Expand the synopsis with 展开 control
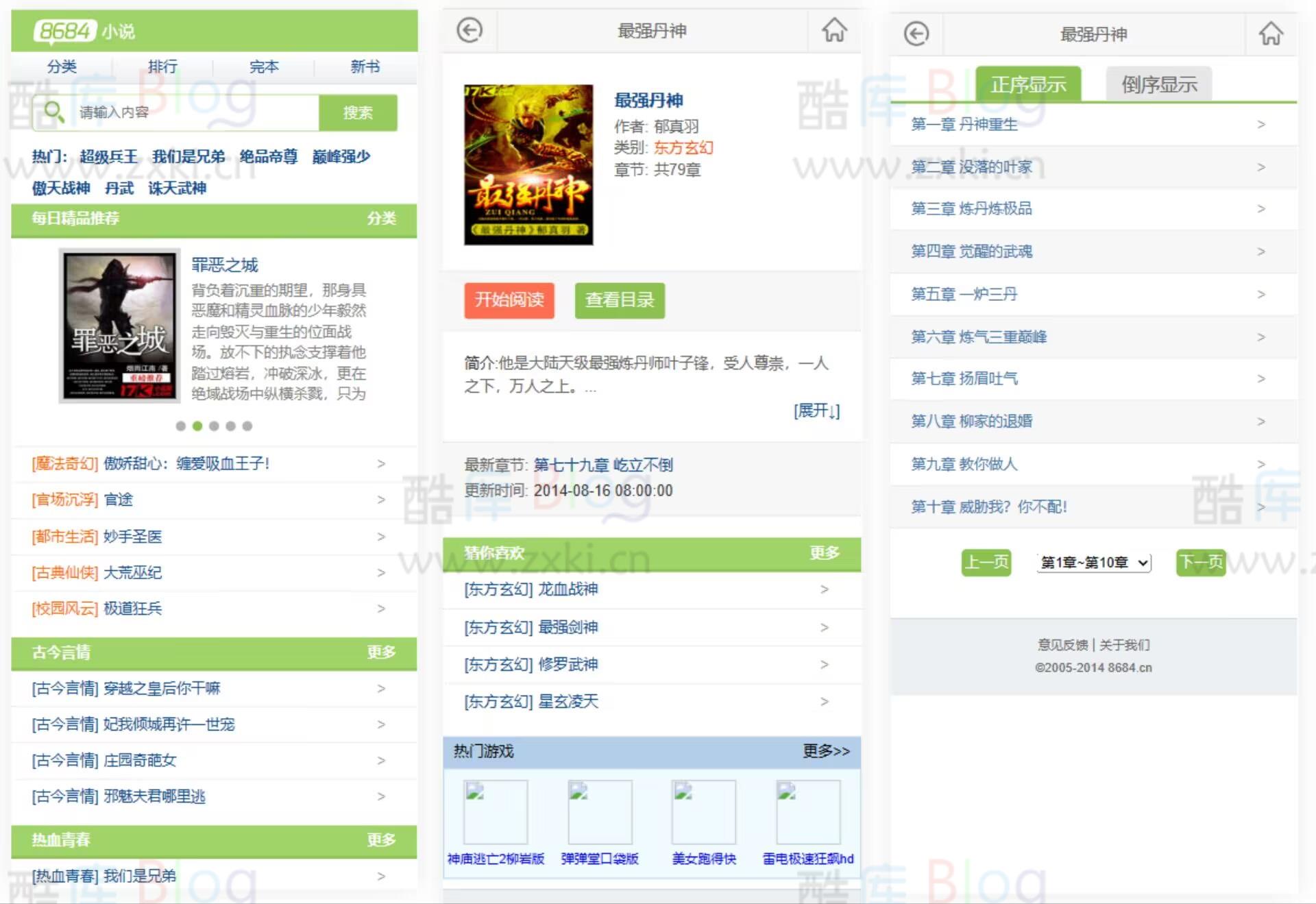 coord(818,411)
